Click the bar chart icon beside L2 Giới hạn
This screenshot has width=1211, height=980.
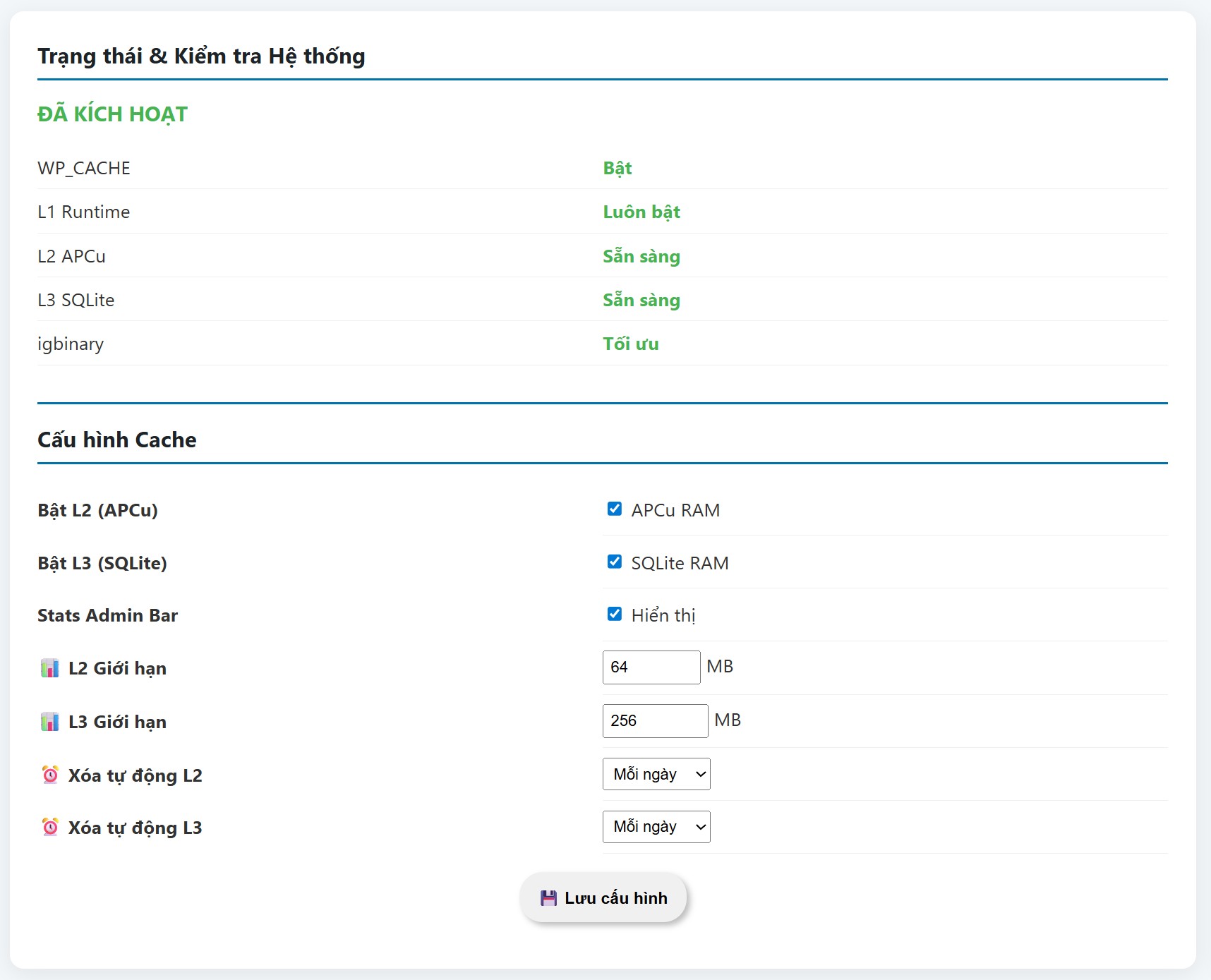click(50, 668)
